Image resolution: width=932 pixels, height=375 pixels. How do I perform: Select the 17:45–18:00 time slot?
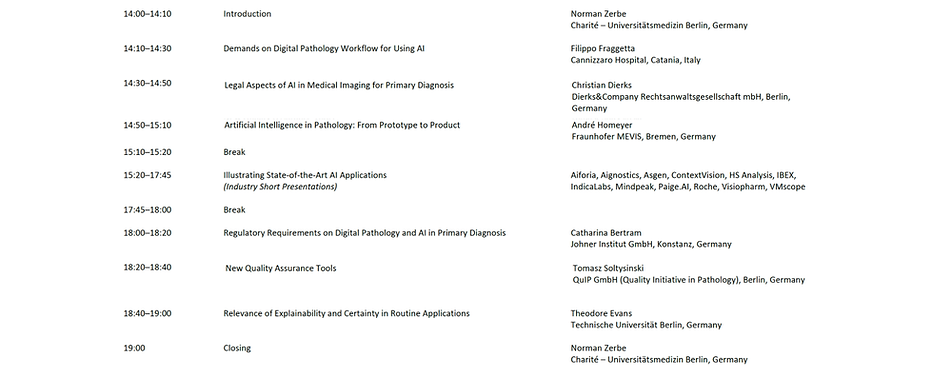point(147,210)
